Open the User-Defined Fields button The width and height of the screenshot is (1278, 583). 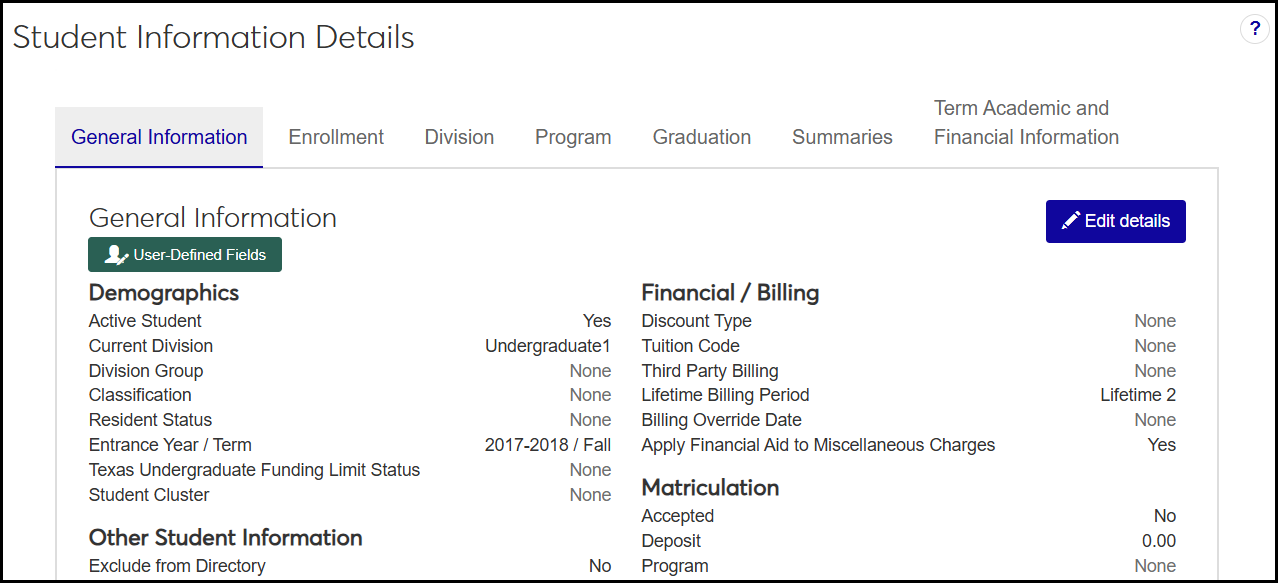point(185,255)
